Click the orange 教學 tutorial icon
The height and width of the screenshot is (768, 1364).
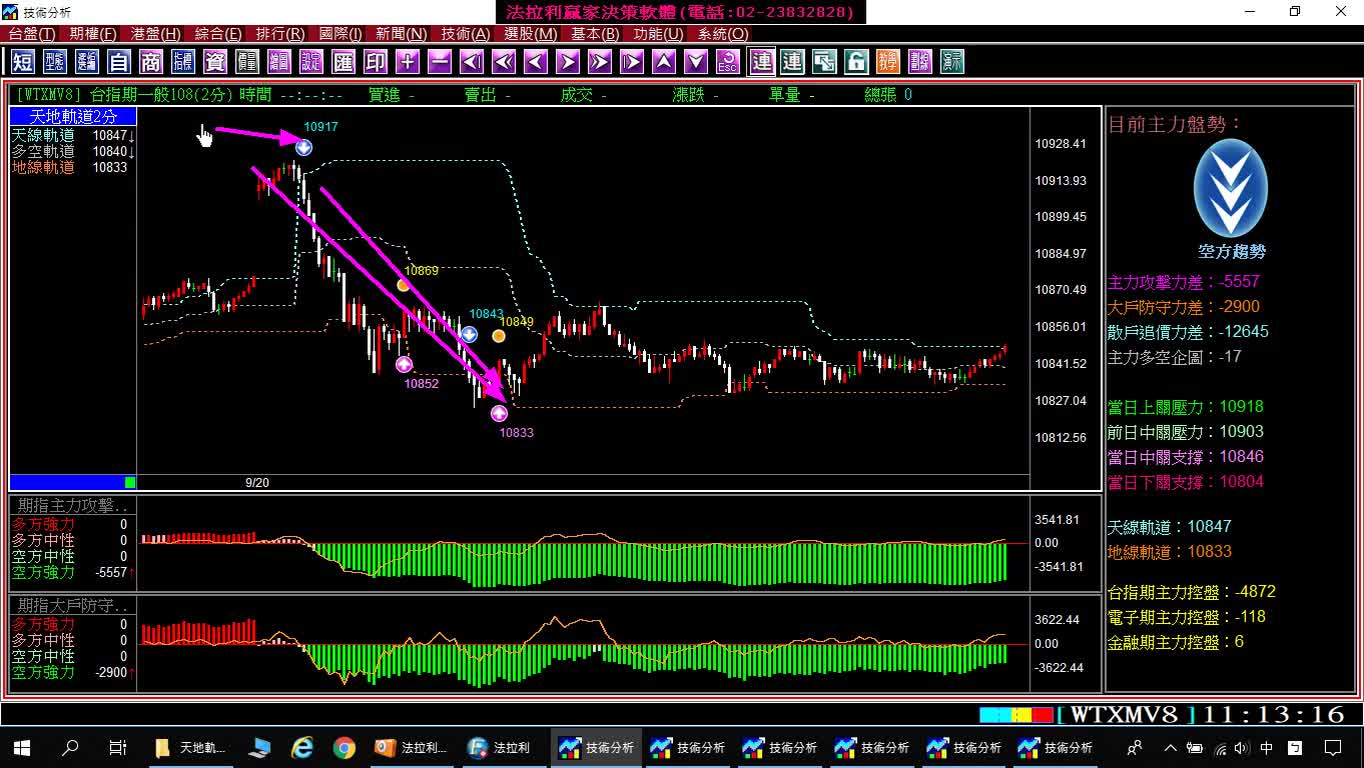pos(888,62)
